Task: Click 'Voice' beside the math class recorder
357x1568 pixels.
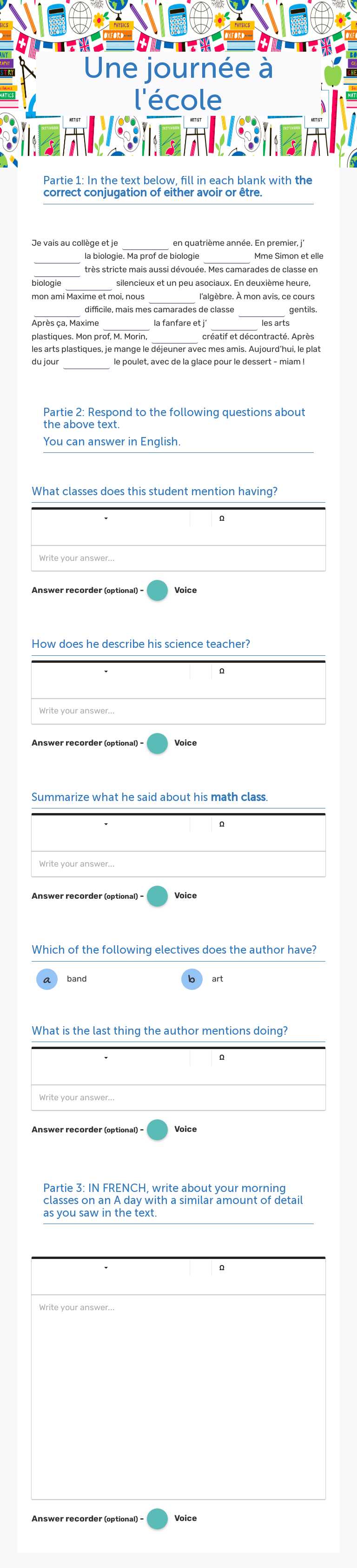Action: point(185,895)
